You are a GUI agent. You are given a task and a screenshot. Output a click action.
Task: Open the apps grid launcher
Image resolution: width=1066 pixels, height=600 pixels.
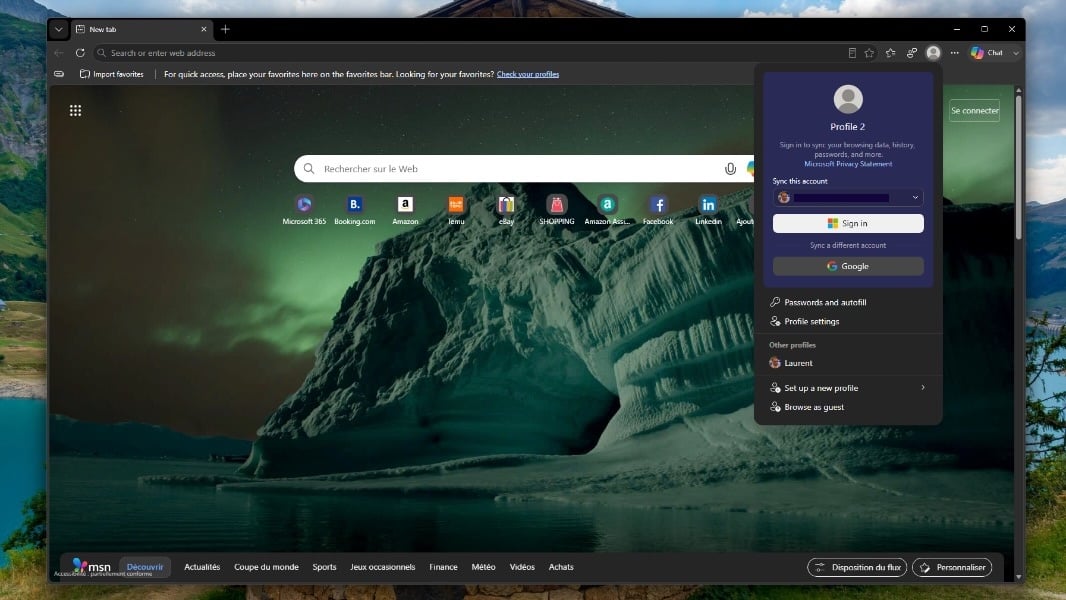(x=75, y=111)
